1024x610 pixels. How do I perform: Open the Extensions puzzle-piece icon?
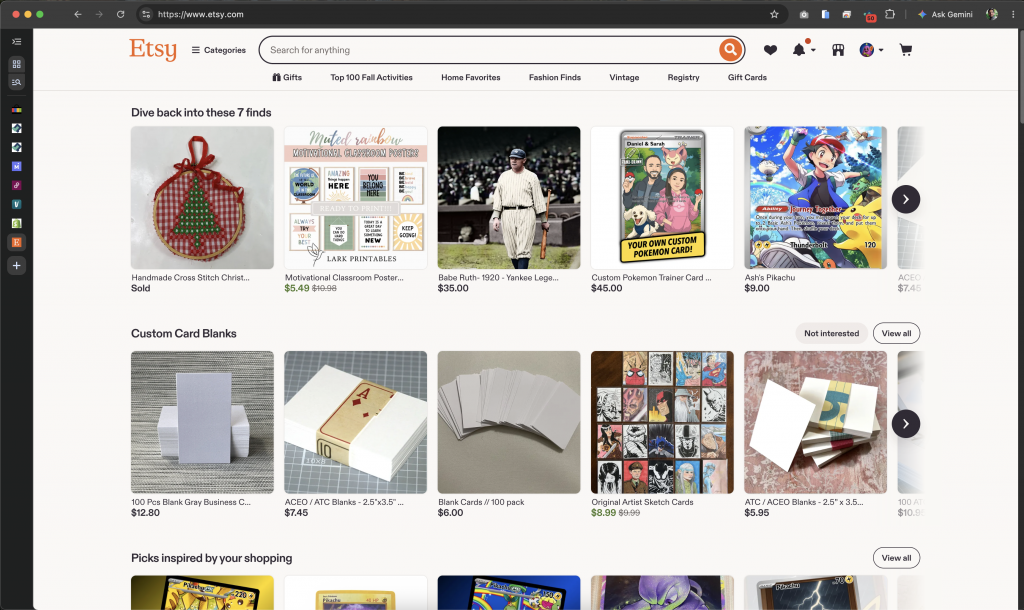click(x=889, y=14)
